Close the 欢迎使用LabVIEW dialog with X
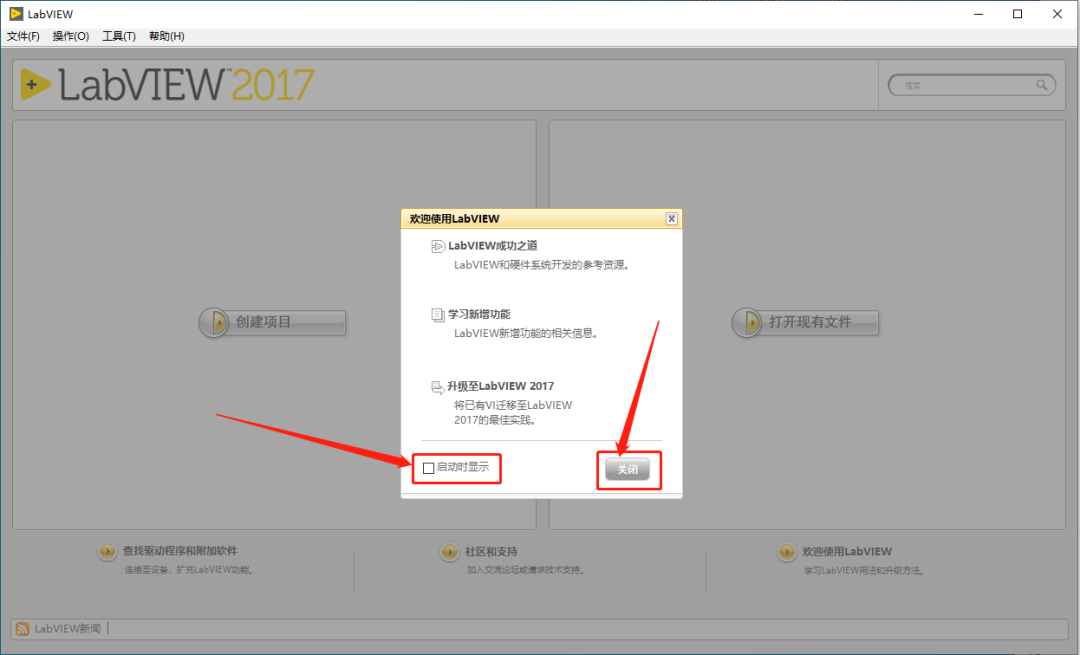1080x655 pixels. coord(672,218)
